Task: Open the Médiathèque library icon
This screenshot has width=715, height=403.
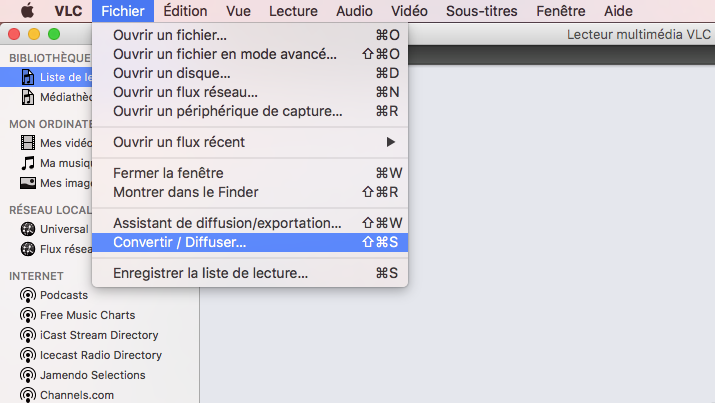Action: click(28, 97)
